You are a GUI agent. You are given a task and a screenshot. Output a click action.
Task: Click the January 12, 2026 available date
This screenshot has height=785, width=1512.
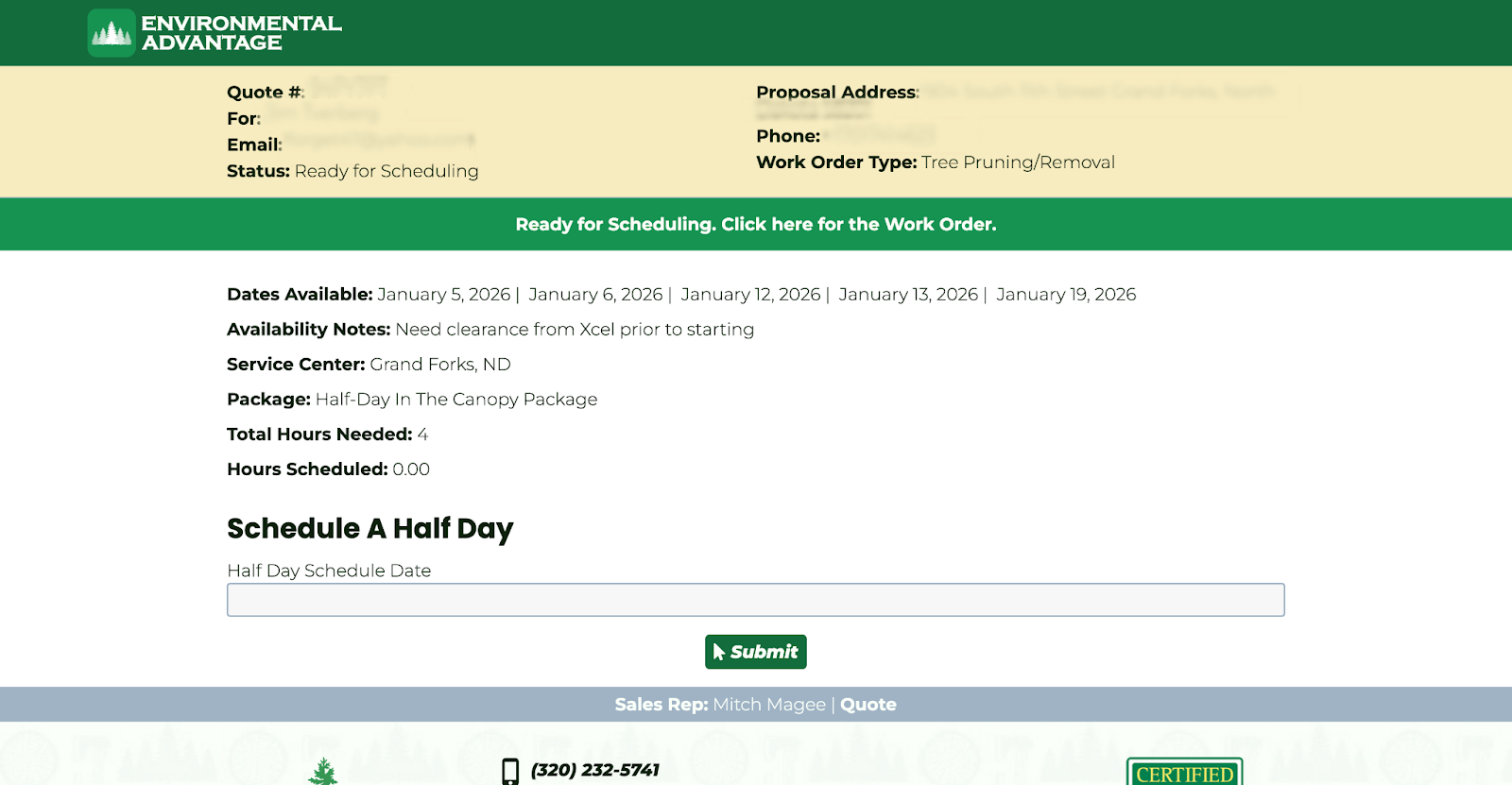point(750,295)
